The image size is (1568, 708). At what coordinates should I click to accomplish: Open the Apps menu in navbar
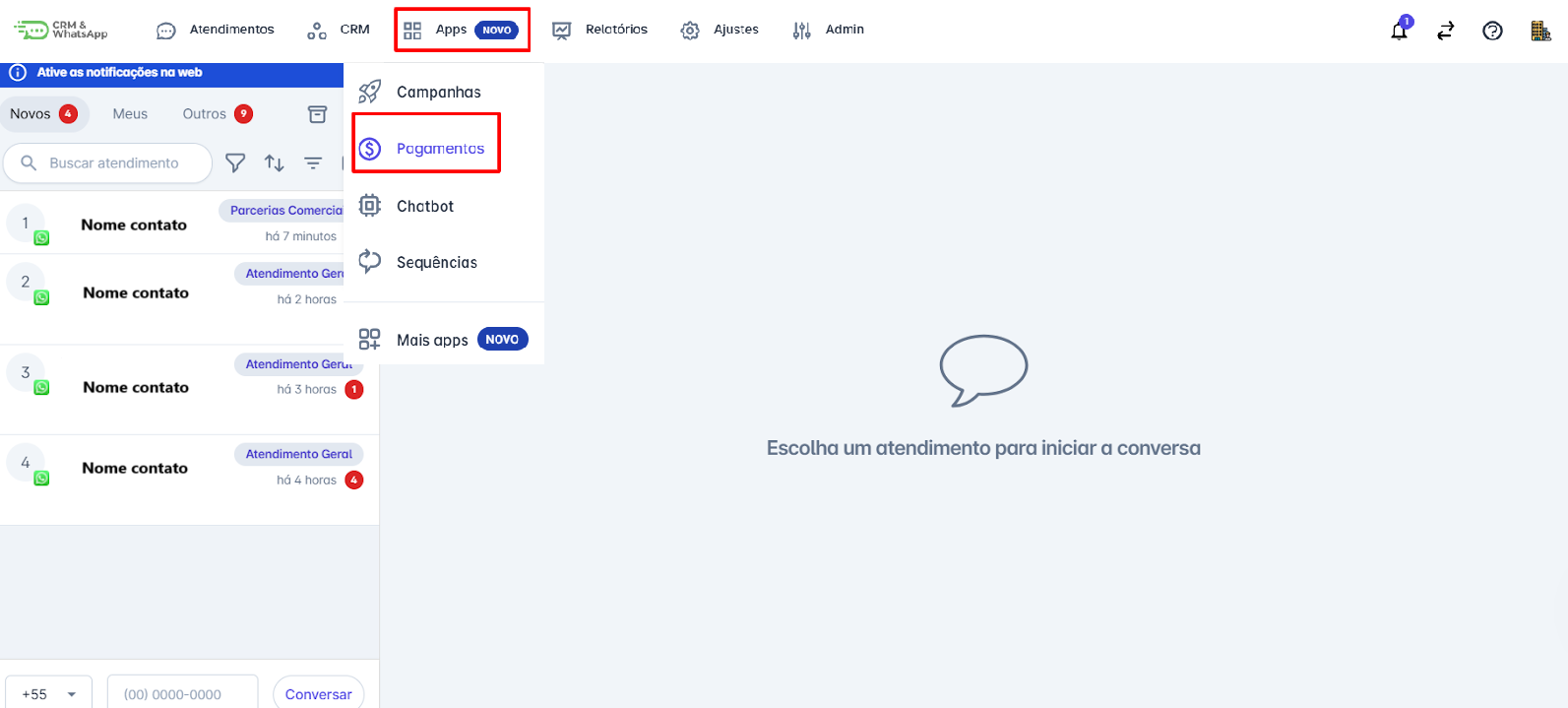tap(461, 30)
